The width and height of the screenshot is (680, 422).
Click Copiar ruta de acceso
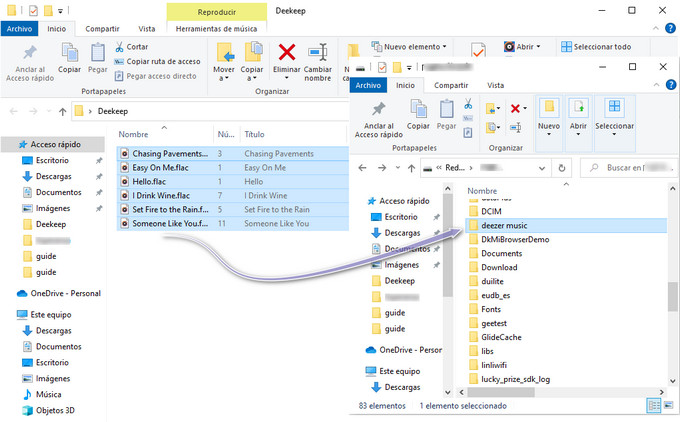(x=157, y=62)
